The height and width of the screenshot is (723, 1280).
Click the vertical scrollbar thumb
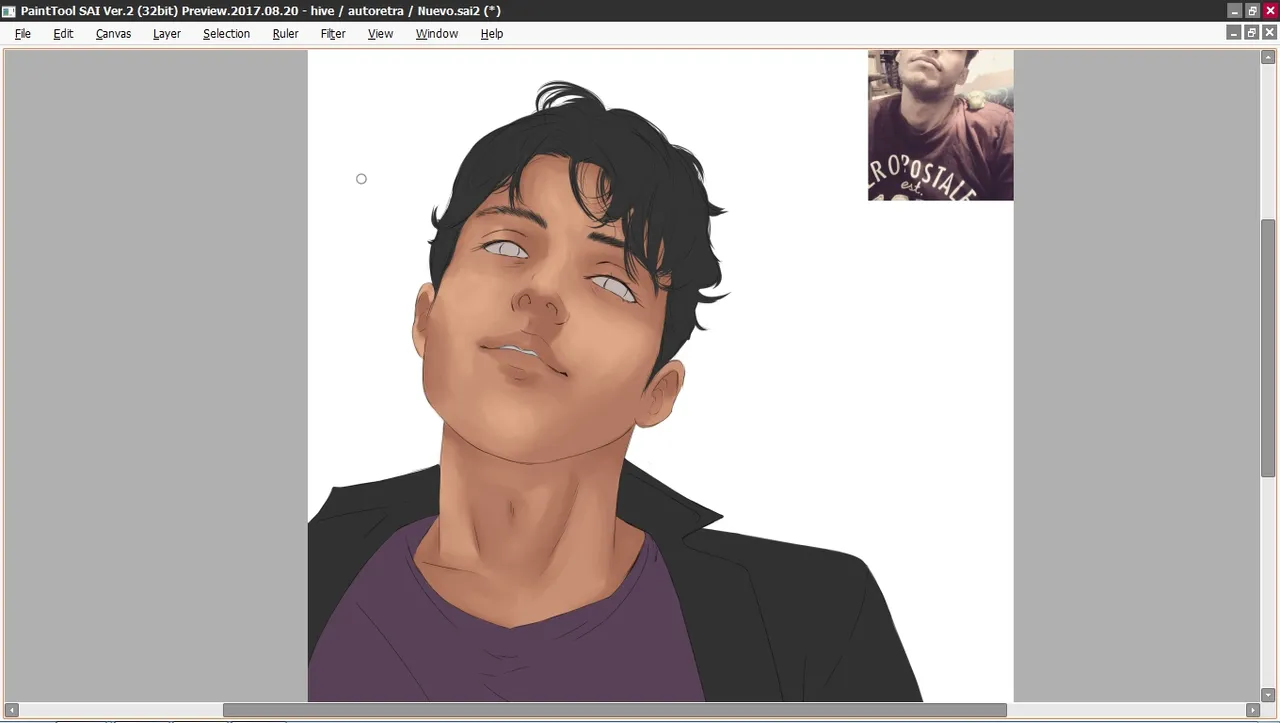(1268, 348)
